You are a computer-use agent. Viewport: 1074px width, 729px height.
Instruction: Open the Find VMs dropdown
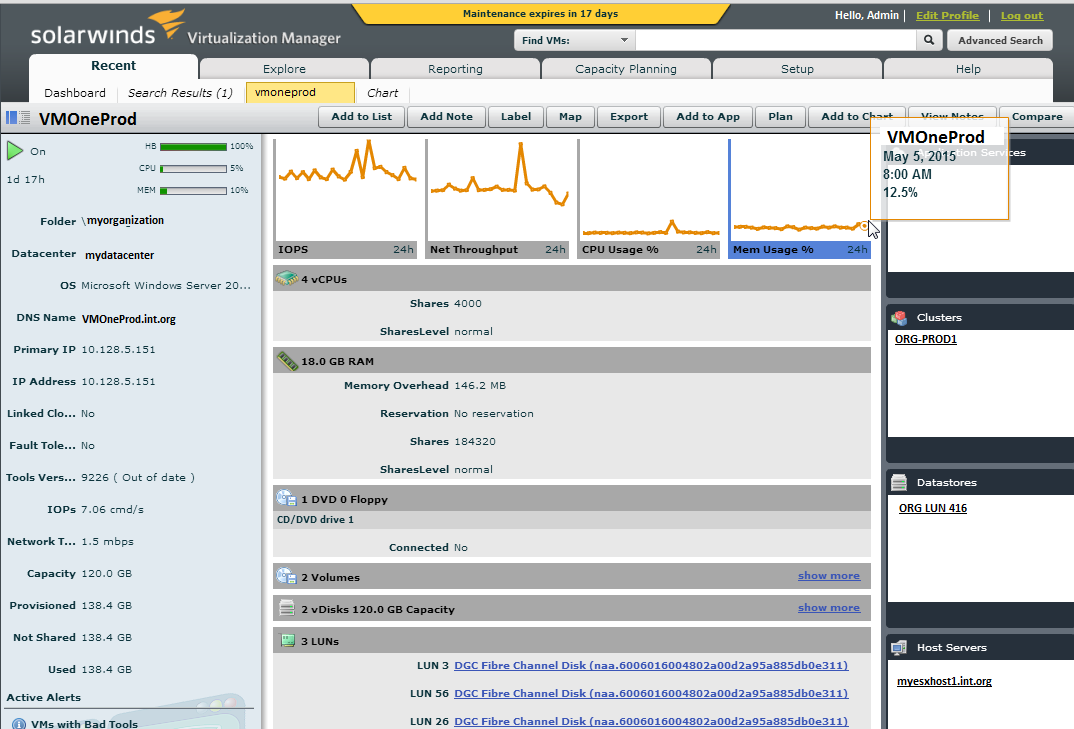click(x=574, y=41)
